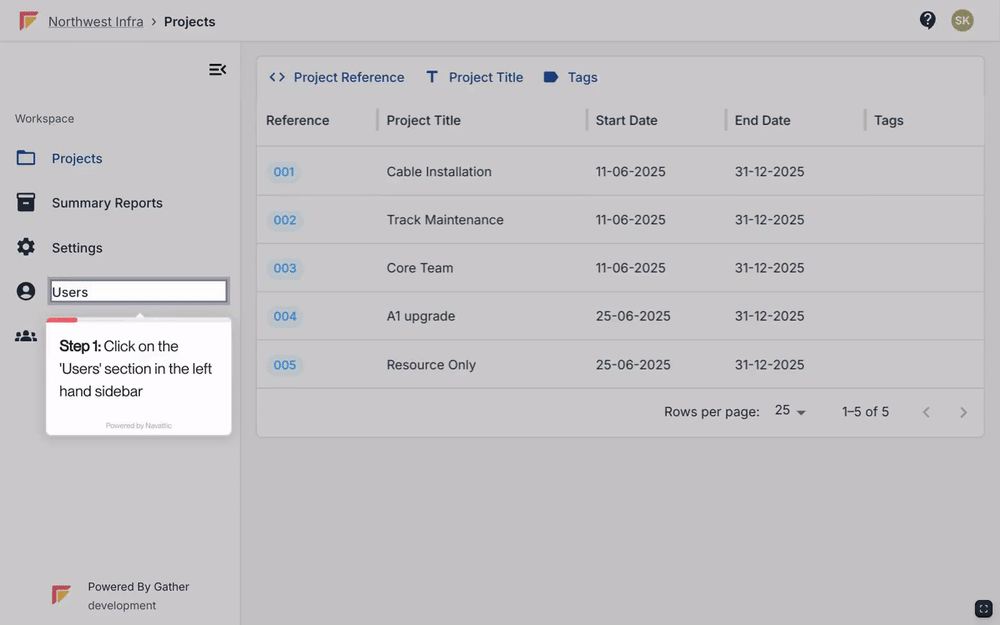
Task: Click the Tags label icon
Action: pyautogui.click(x=551, y=77)
